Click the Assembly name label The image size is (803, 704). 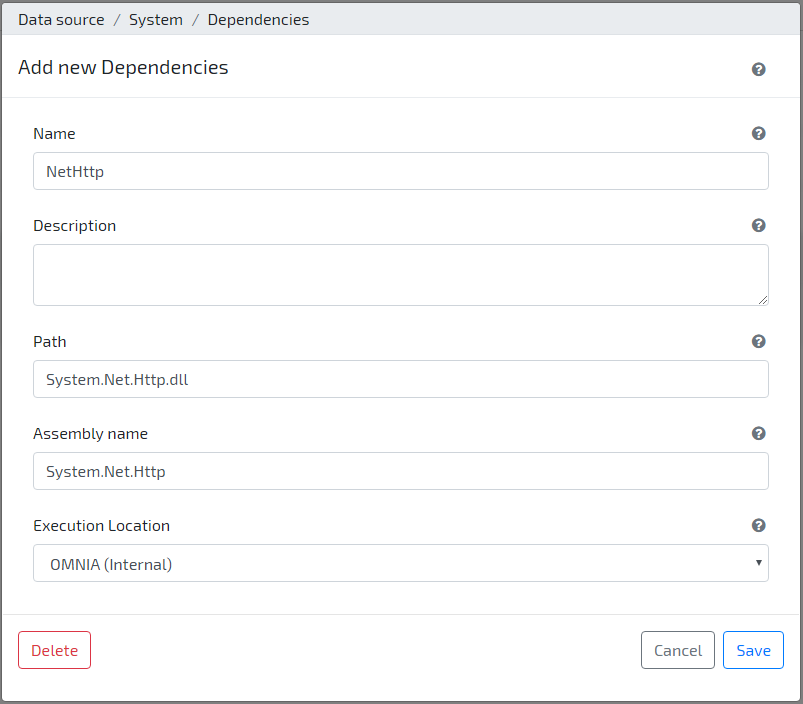(91, 434)
